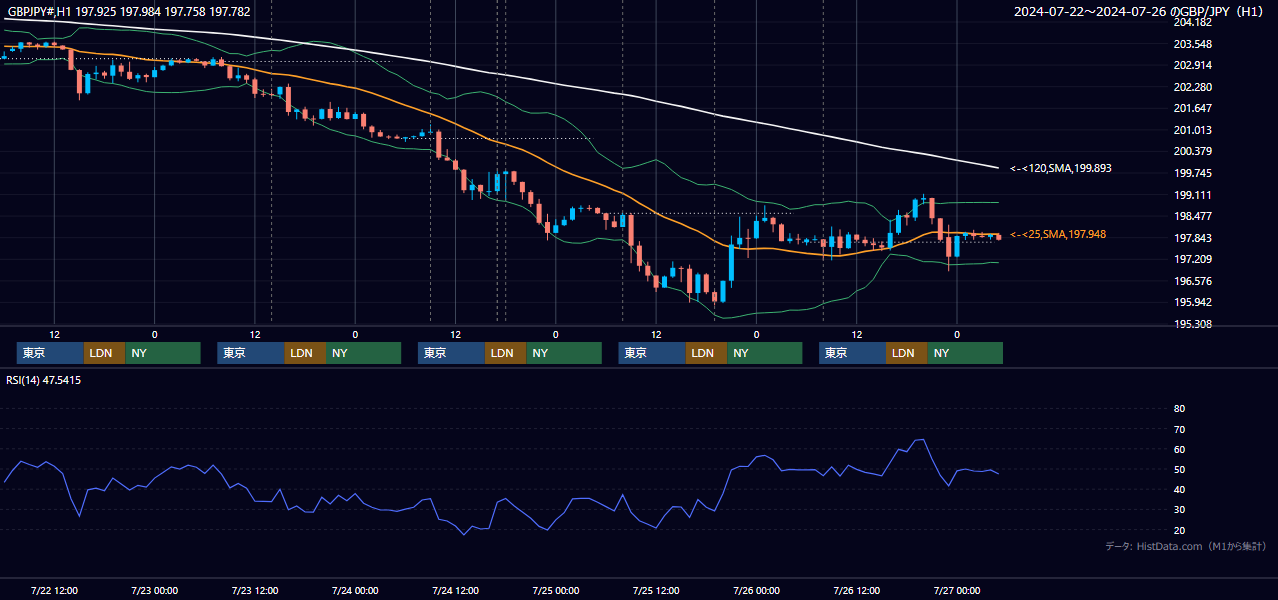Click the HistData.com data source credit
1278x600 pixels.
pyautogui.click(x=1185, y=546)
